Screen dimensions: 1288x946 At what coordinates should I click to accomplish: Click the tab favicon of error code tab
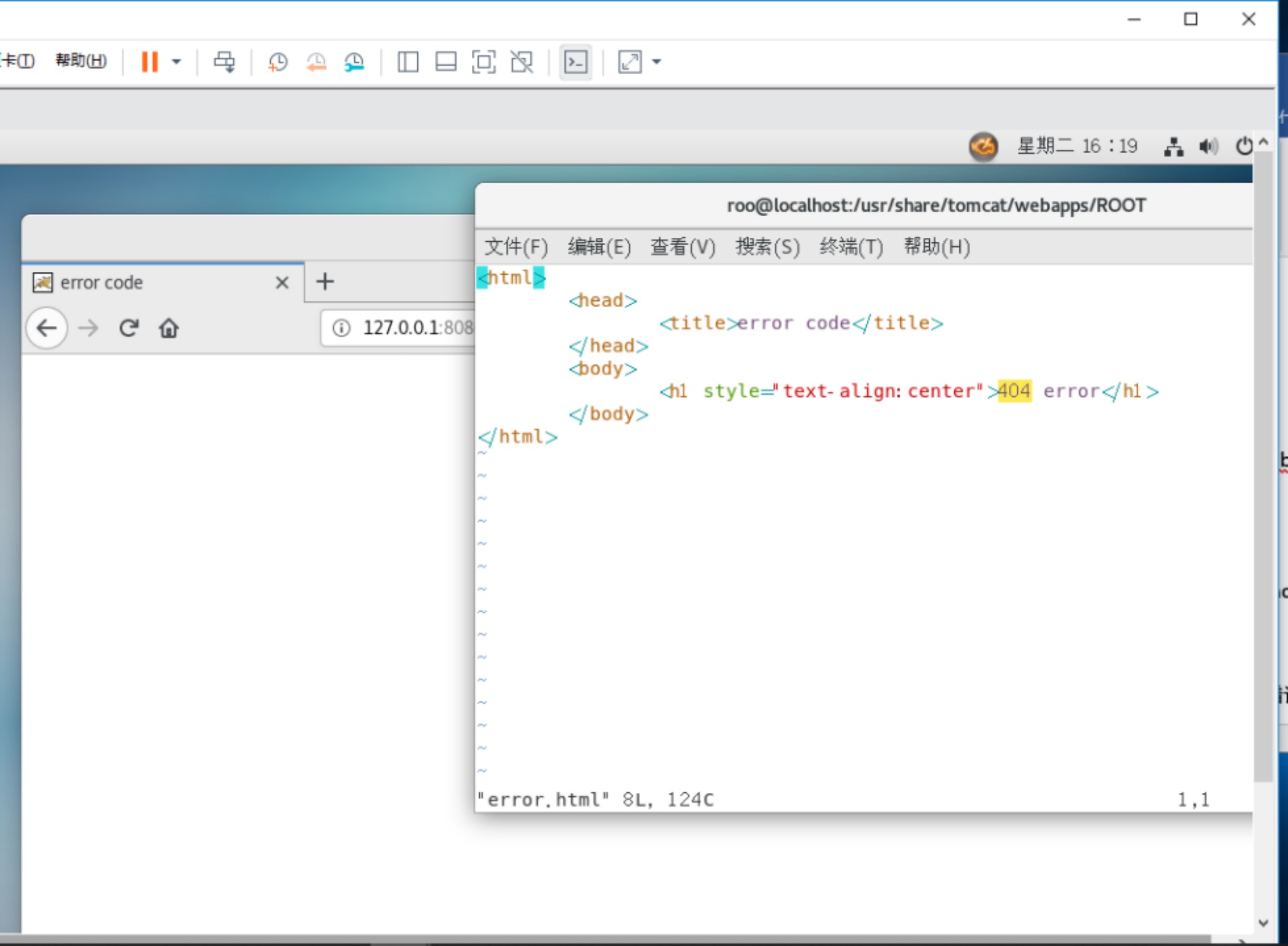coord(43,282)
